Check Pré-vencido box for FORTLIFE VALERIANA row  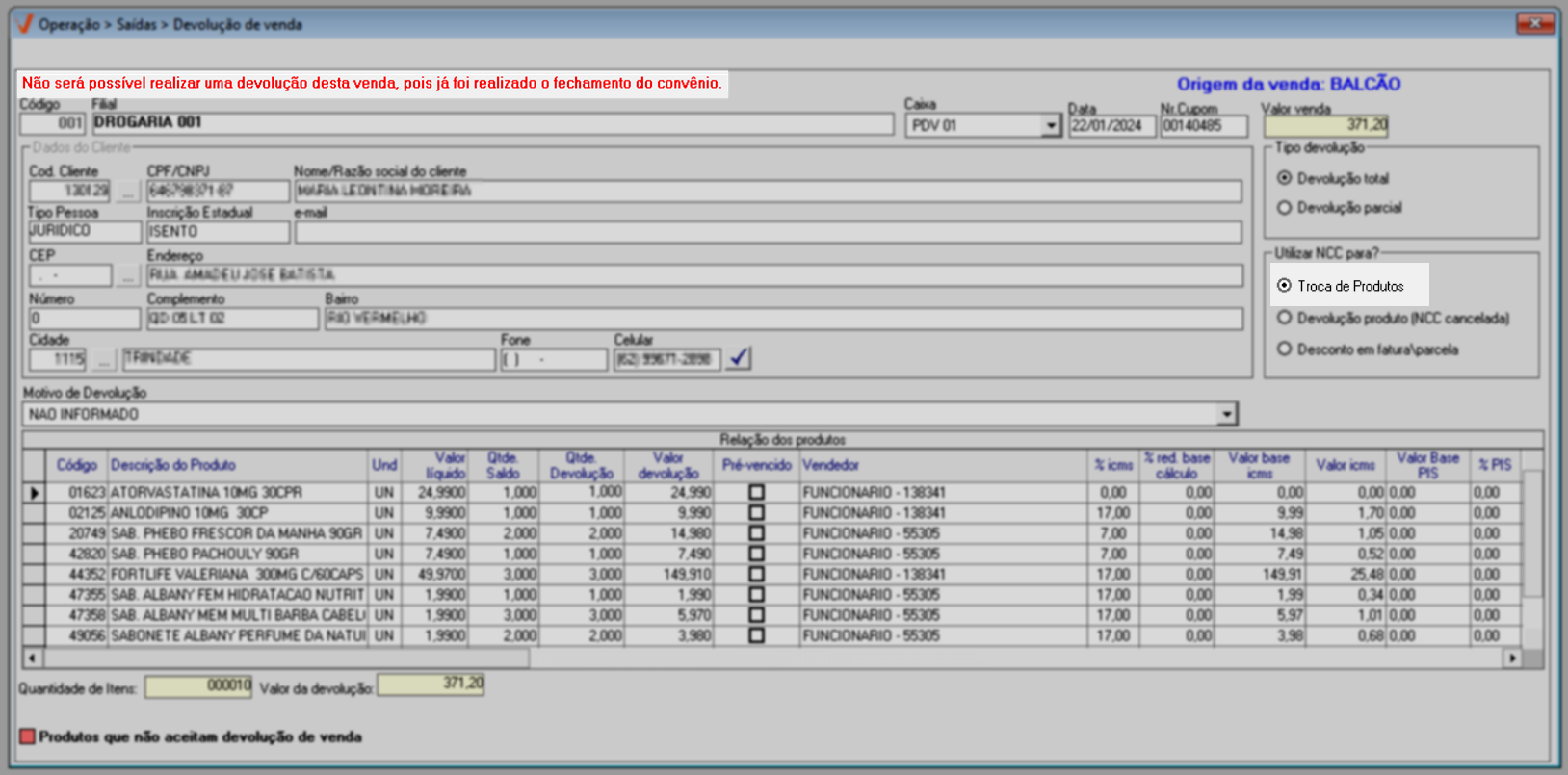[756, 574]
